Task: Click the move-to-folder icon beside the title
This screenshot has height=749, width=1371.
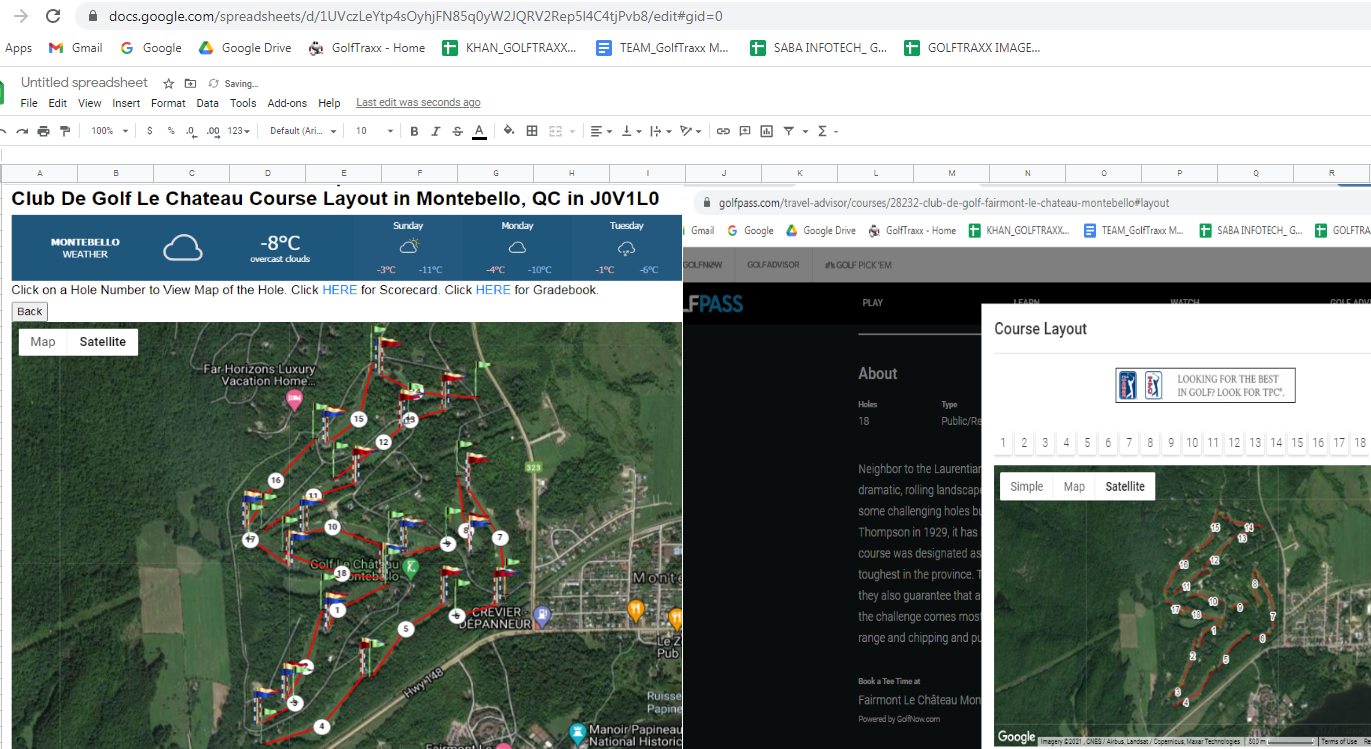Action: click(x=190, y=84)
